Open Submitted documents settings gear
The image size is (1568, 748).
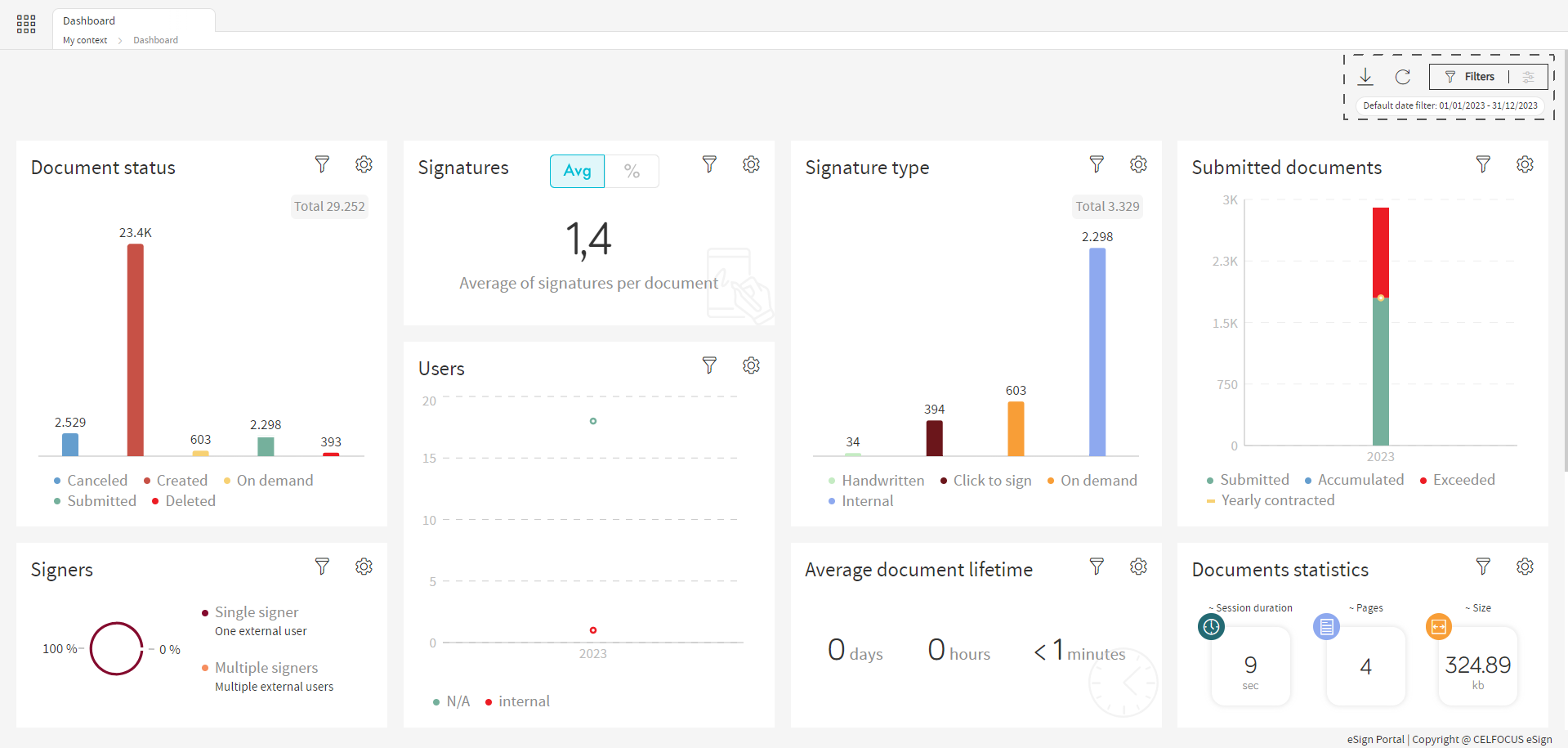(1525, 164)
